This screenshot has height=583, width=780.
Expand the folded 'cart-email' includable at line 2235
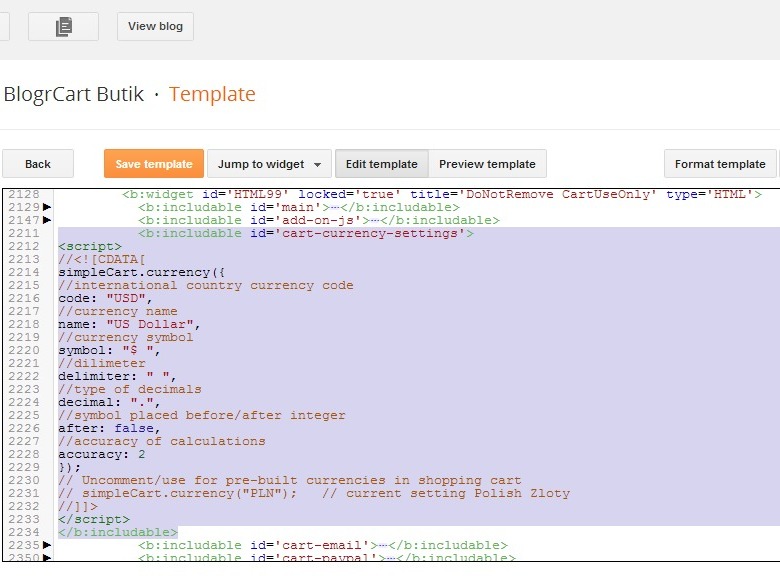point(47,545)
